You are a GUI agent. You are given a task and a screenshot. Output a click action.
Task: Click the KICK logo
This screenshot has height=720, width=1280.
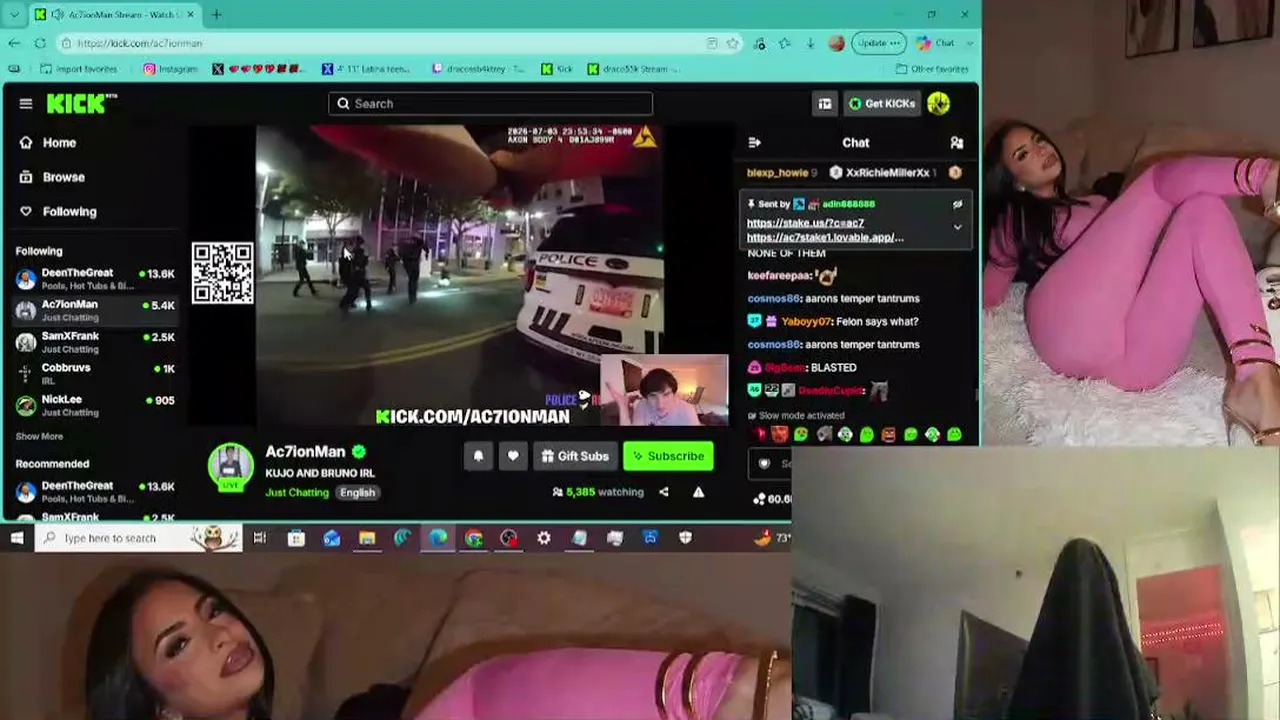click(x=81, y=103)
